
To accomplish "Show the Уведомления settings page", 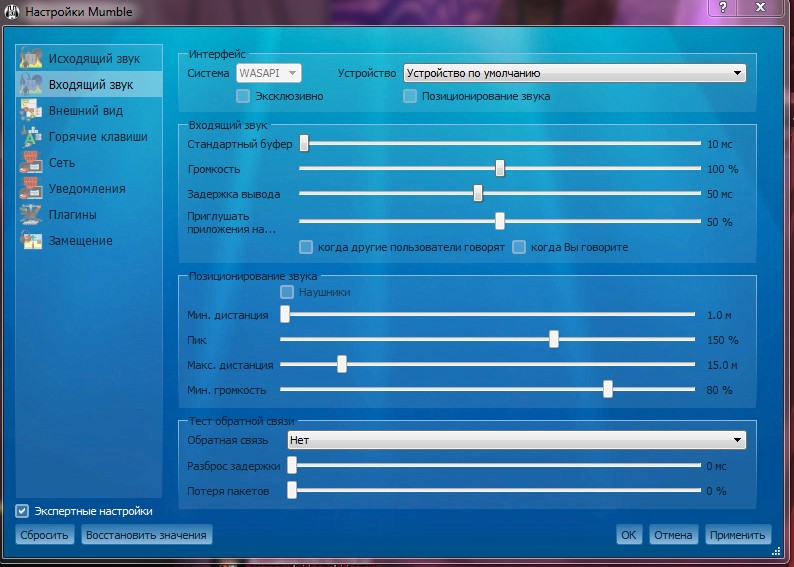I will [87, 189].
